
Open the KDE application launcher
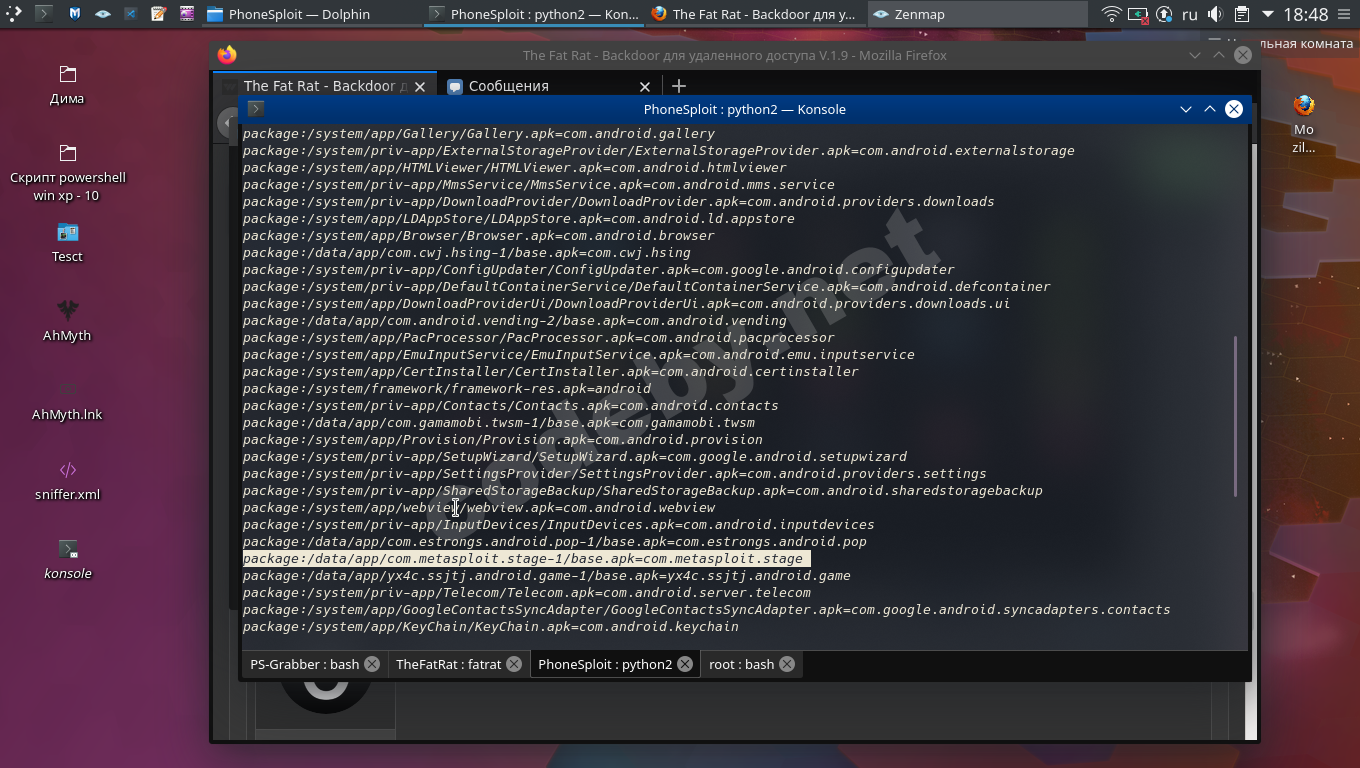tap(14, 14)
